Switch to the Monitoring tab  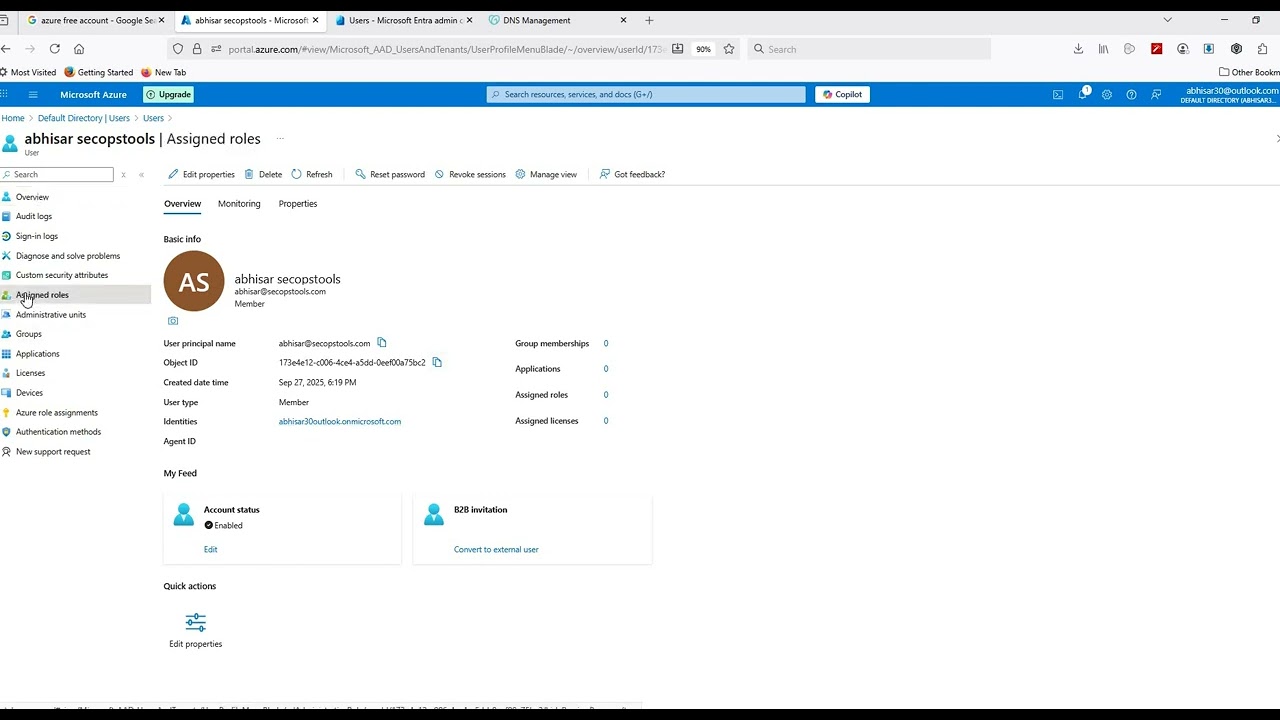tap(239, 204)
